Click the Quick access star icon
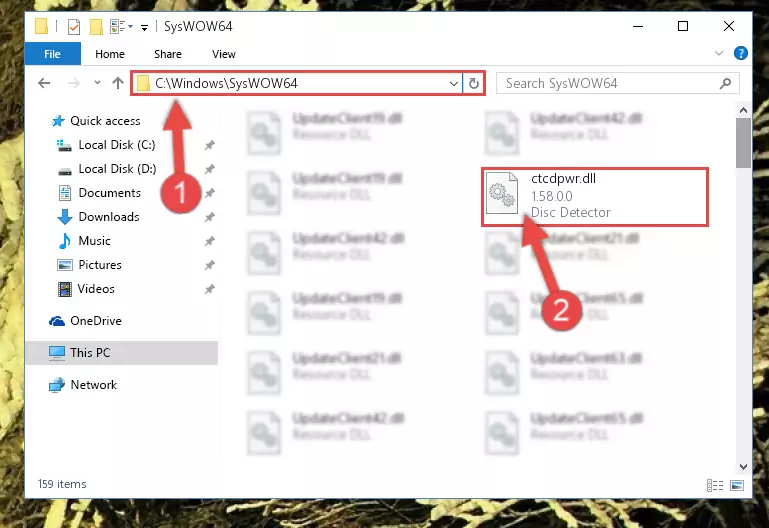Image resolution: width=769 pixels, height=528 pixels. [x=58, y=121]
